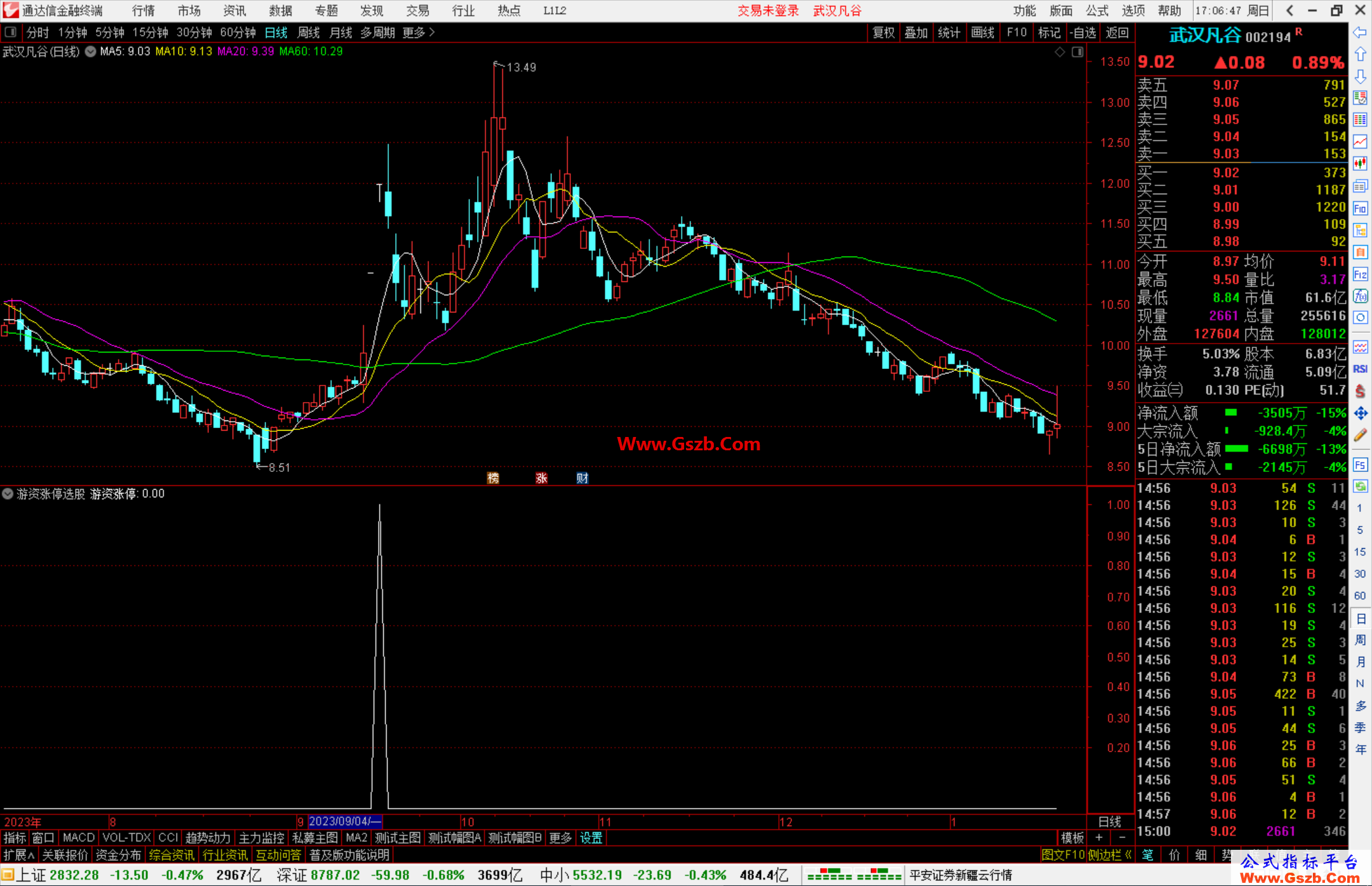1372x886 pixels.
Task: Click the 财 marker below the chart
Action: pyautogui.click(x=582, y=478)
